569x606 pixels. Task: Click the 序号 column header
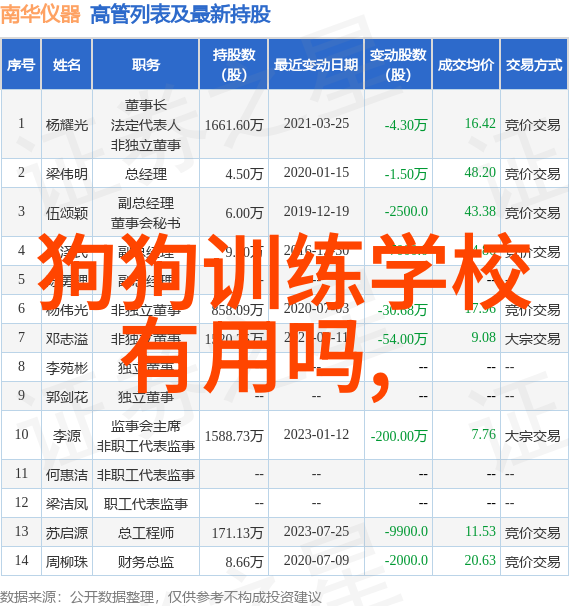[21, 64]
